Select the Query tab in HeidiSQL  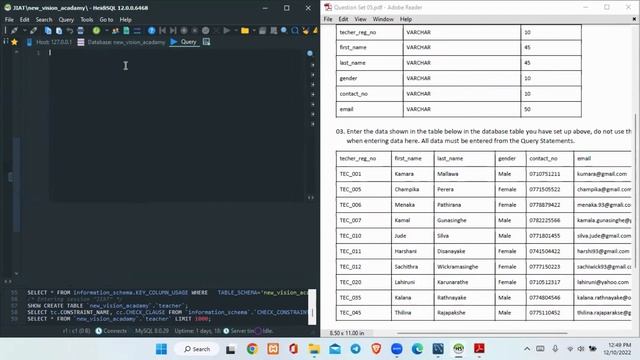point(184,42)
